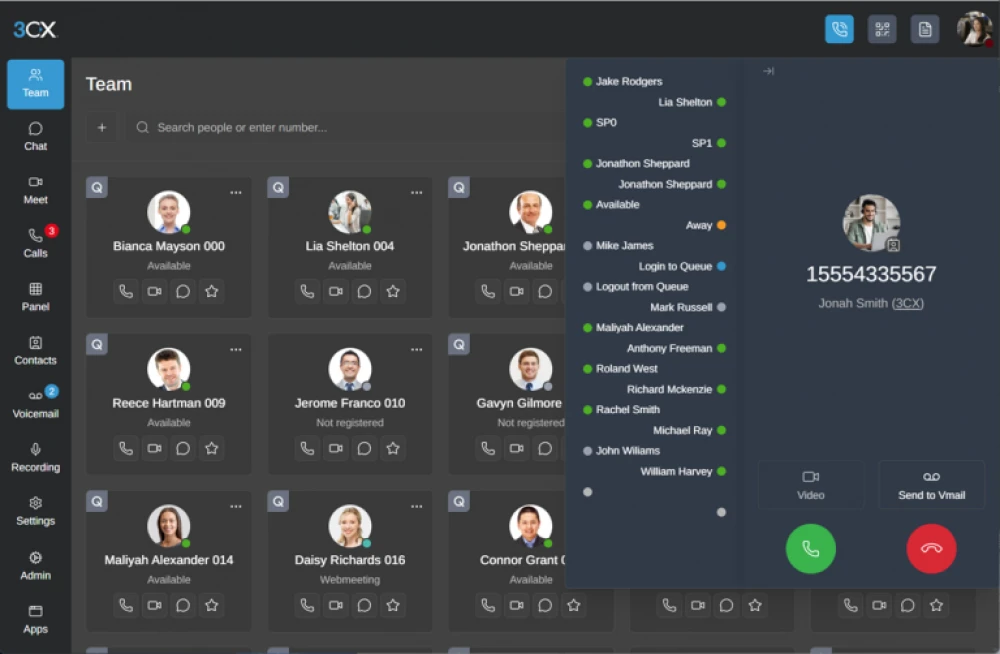The width and height of the screenshot is (1000, 654).
Task: Call Jerome Franco using his phone icon
Action: click(306, 448)
